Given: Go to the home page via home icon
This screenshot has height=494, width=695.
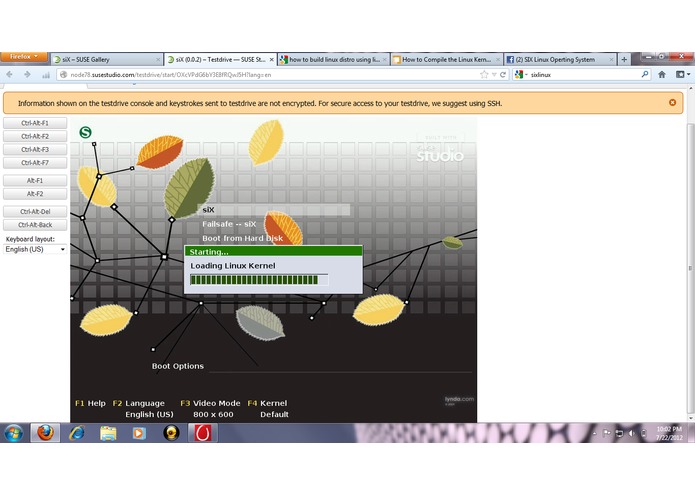Looking at the screenshot, I should click(662, 74).
